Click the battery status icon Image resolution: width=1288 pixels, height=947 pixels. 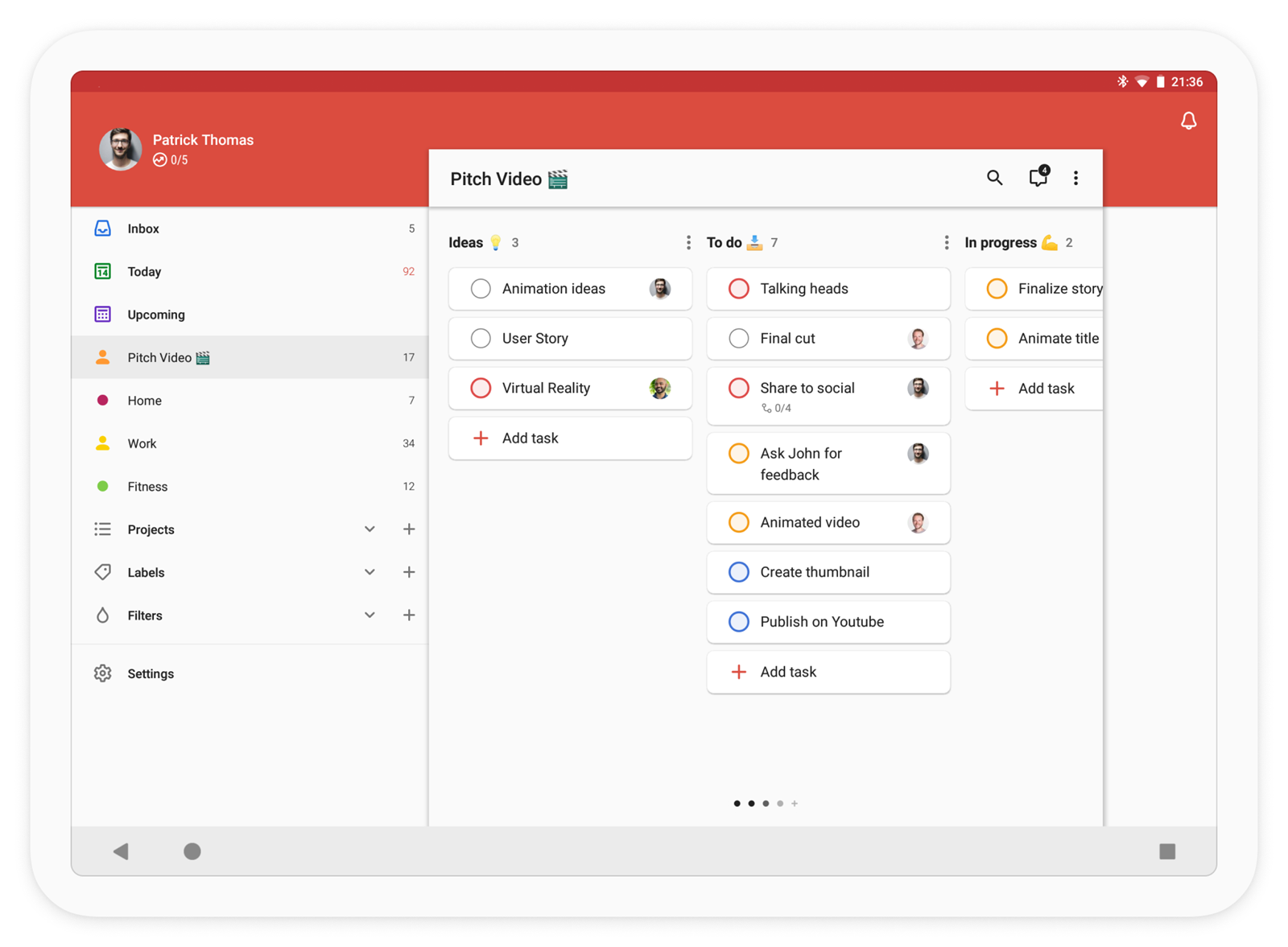(1160, 81)
